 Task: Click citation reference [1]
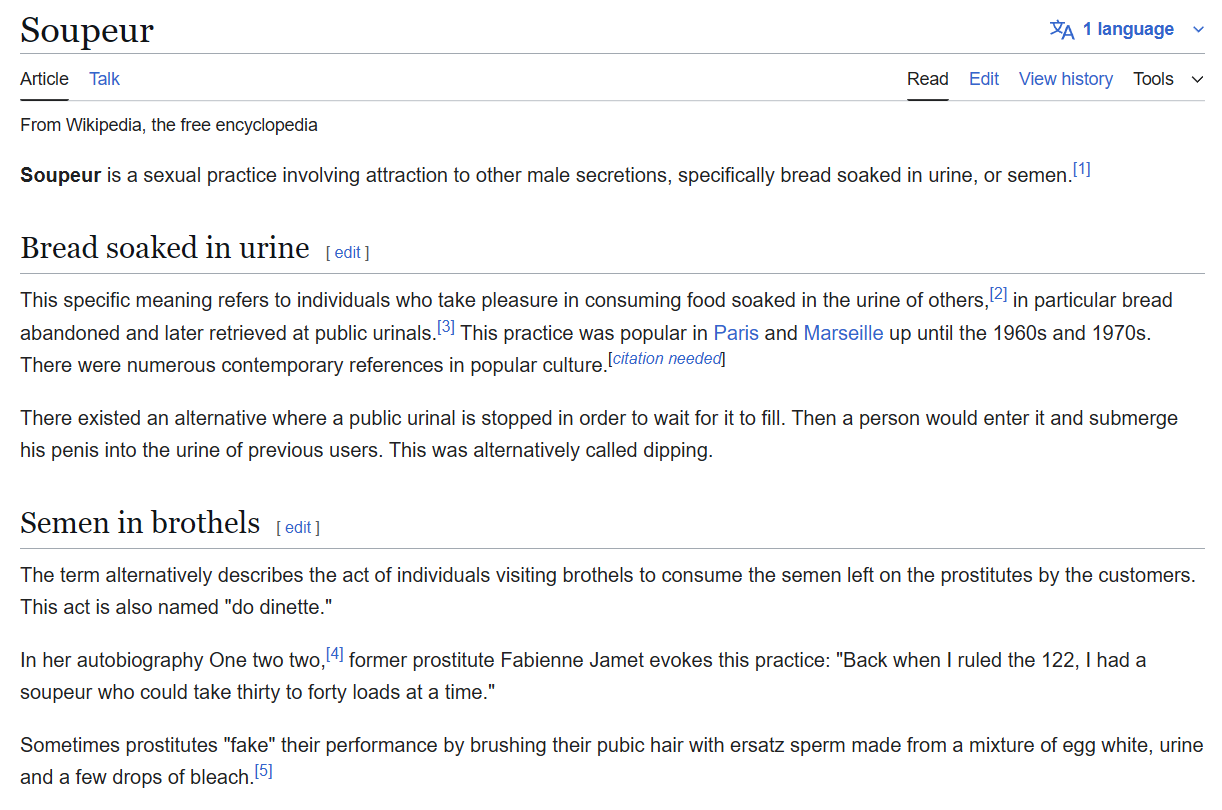[1081, 169]
